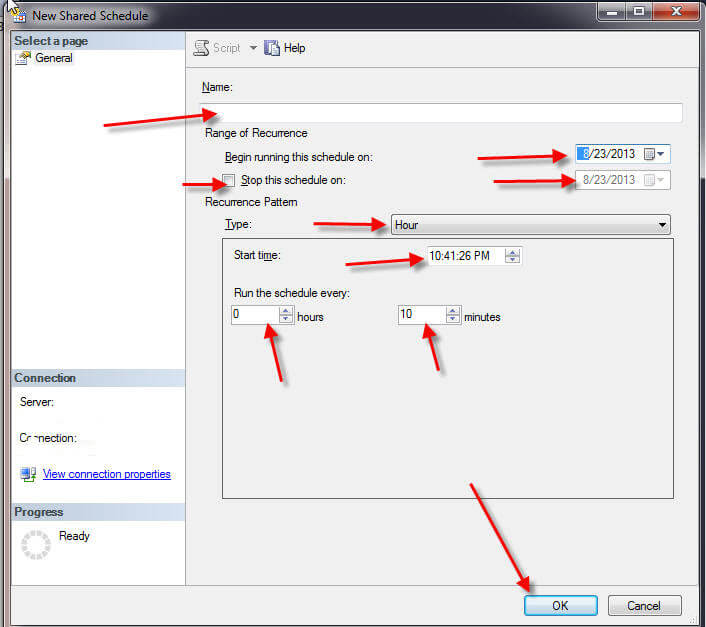706x627 pixels.
Task: Click the Start time spinner arrows
Action: click(x=512, y=256)
